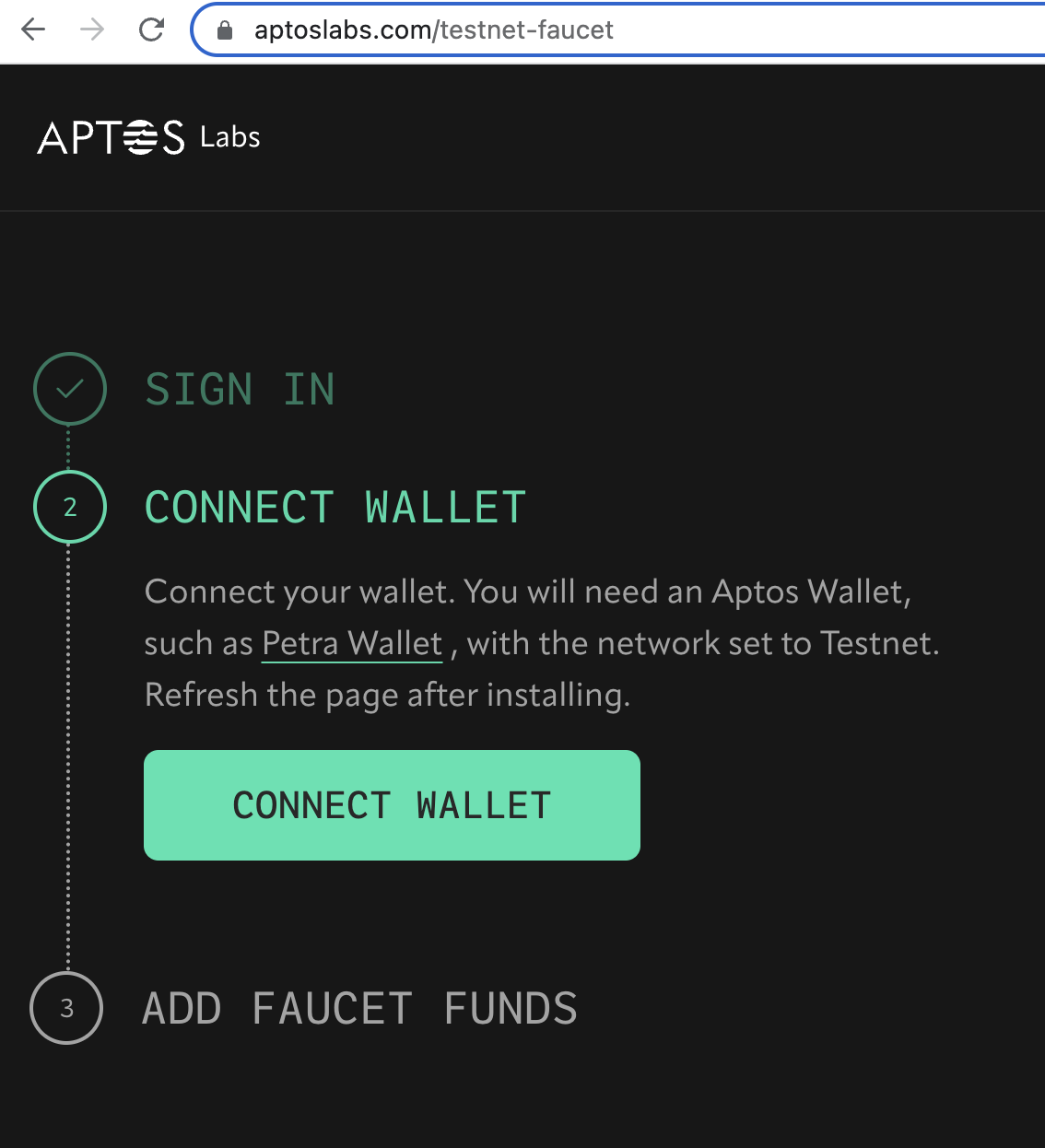Click the browser forward arrow
1045x1148 pixels.
tap(92, 30)
